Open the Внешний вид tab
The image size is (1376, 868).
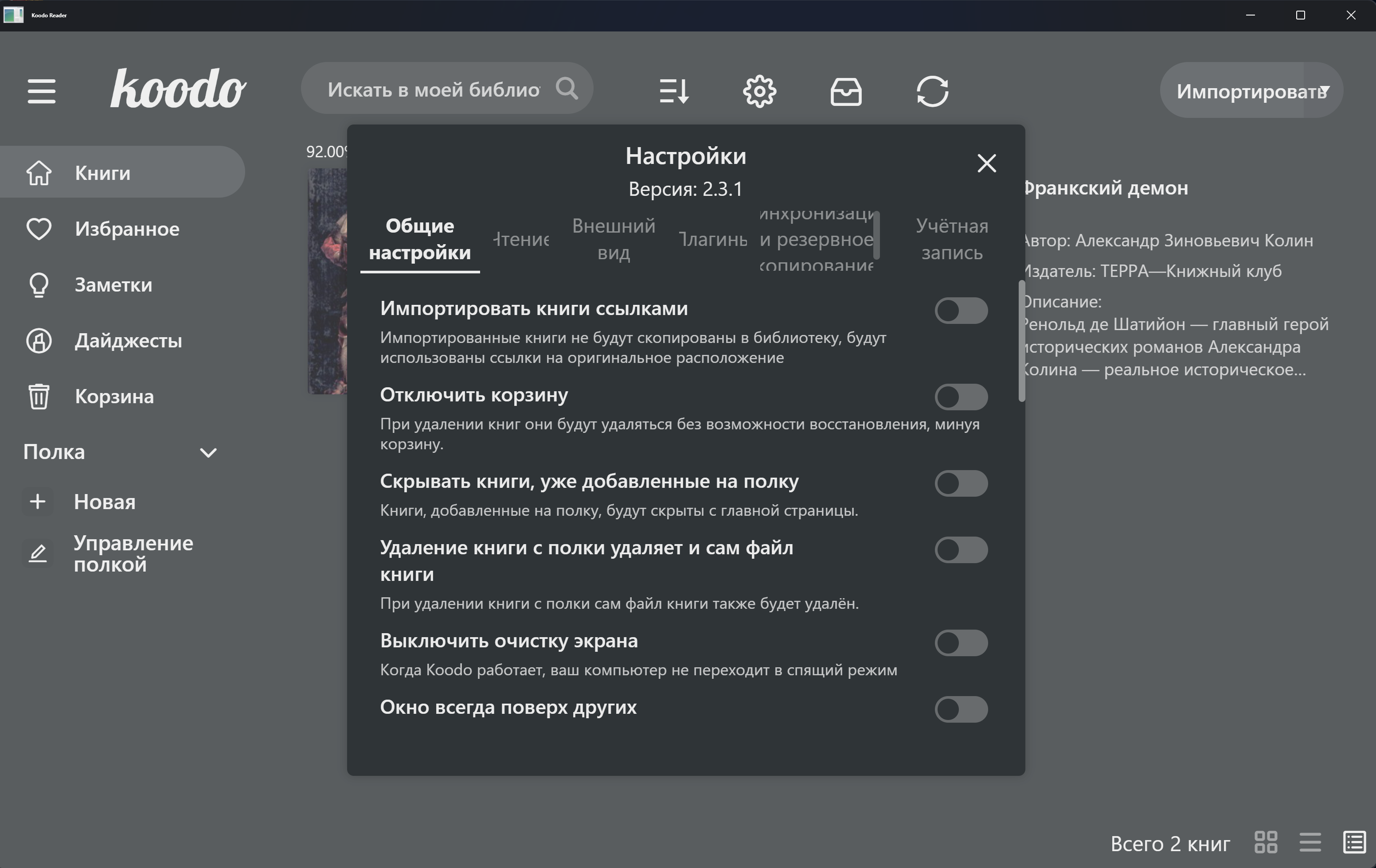(614, 239)
